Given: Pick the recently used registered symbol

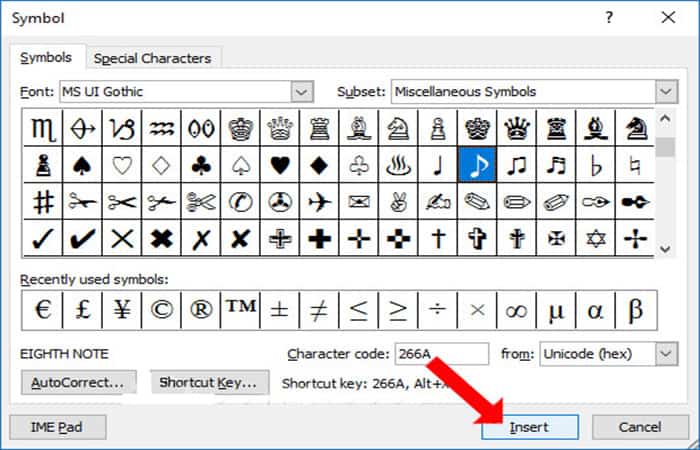Looking at the screenshot, I should [201, 310].
